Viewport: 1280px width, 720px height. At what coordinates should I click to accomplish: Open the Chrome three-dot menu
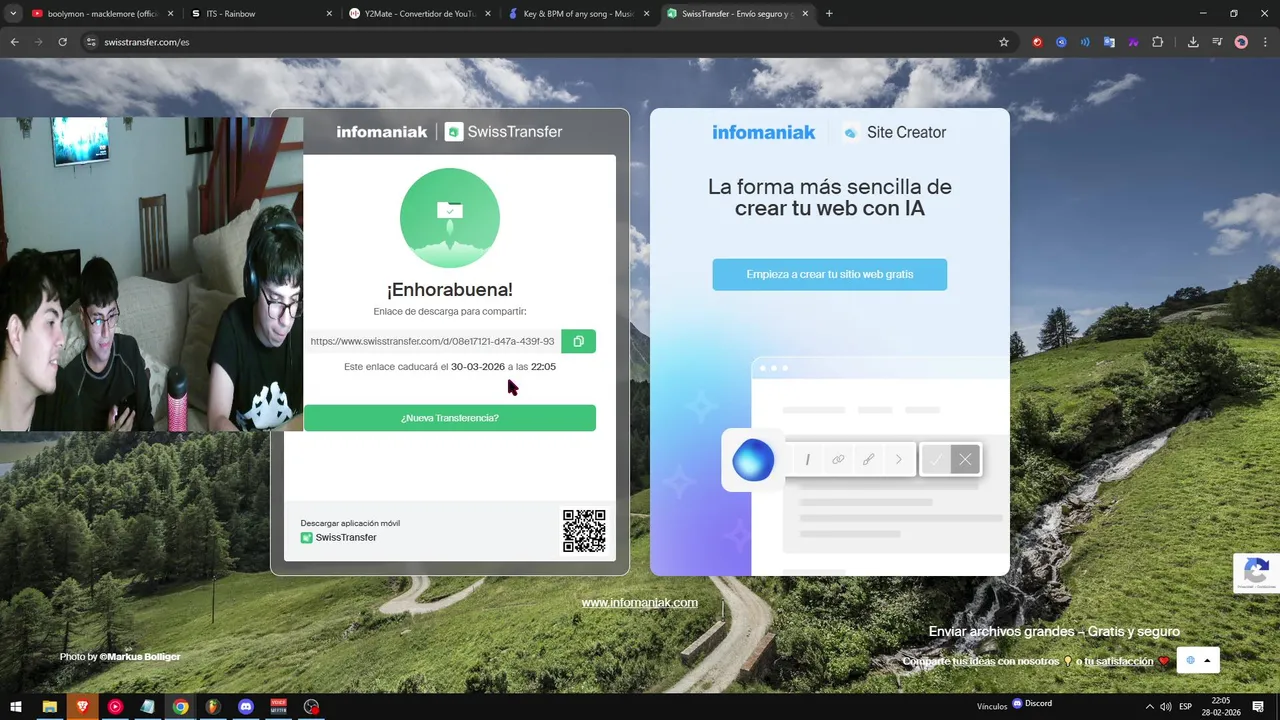point(1265,42)
